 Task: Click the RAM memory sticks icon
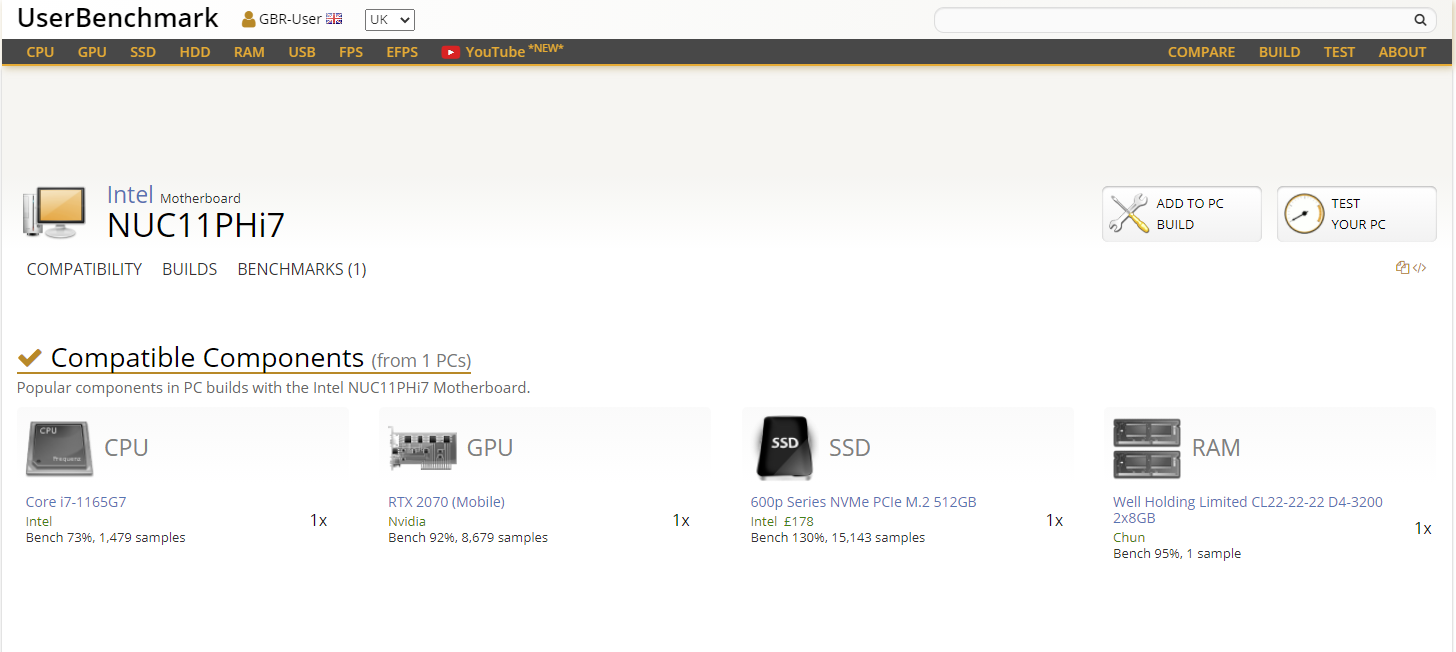click(x=1147, y=448)
